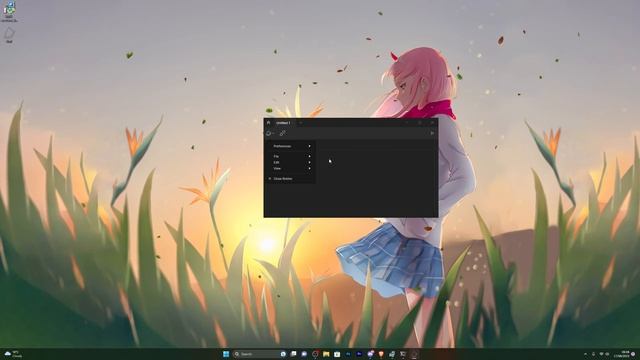Select the Untitled-1 tab

(283, 123)
